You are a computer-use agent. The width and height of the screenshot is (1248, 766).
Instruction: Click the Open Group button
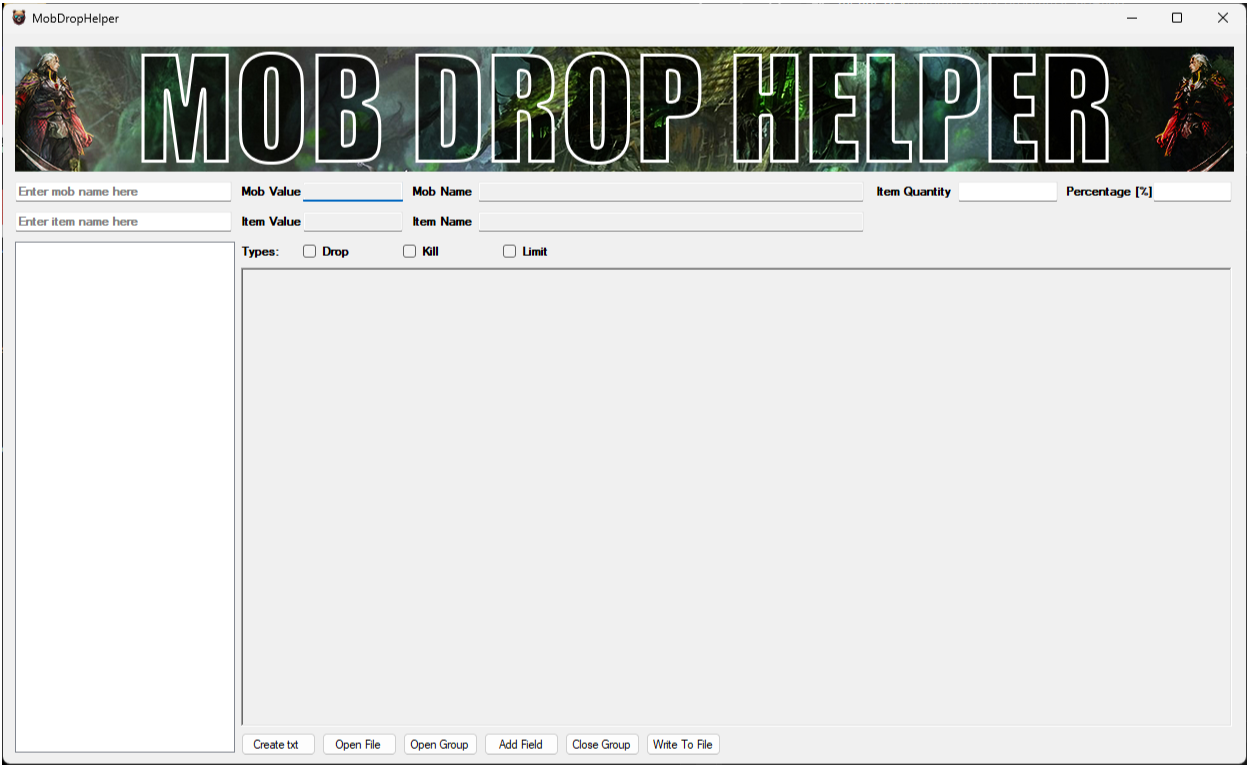click(x=439, y=744)
